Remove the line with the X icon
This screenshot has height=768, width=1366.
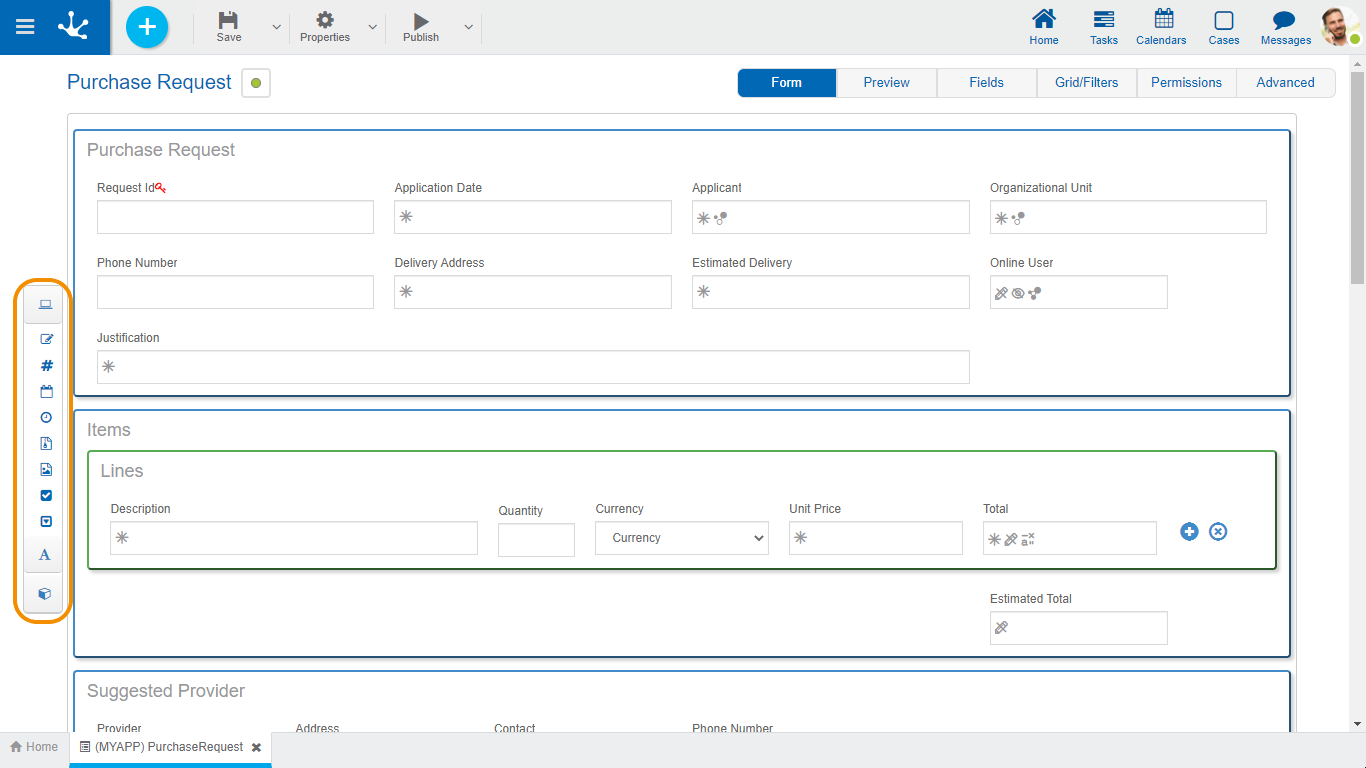pyautogui.click(x=1218, y=532)
